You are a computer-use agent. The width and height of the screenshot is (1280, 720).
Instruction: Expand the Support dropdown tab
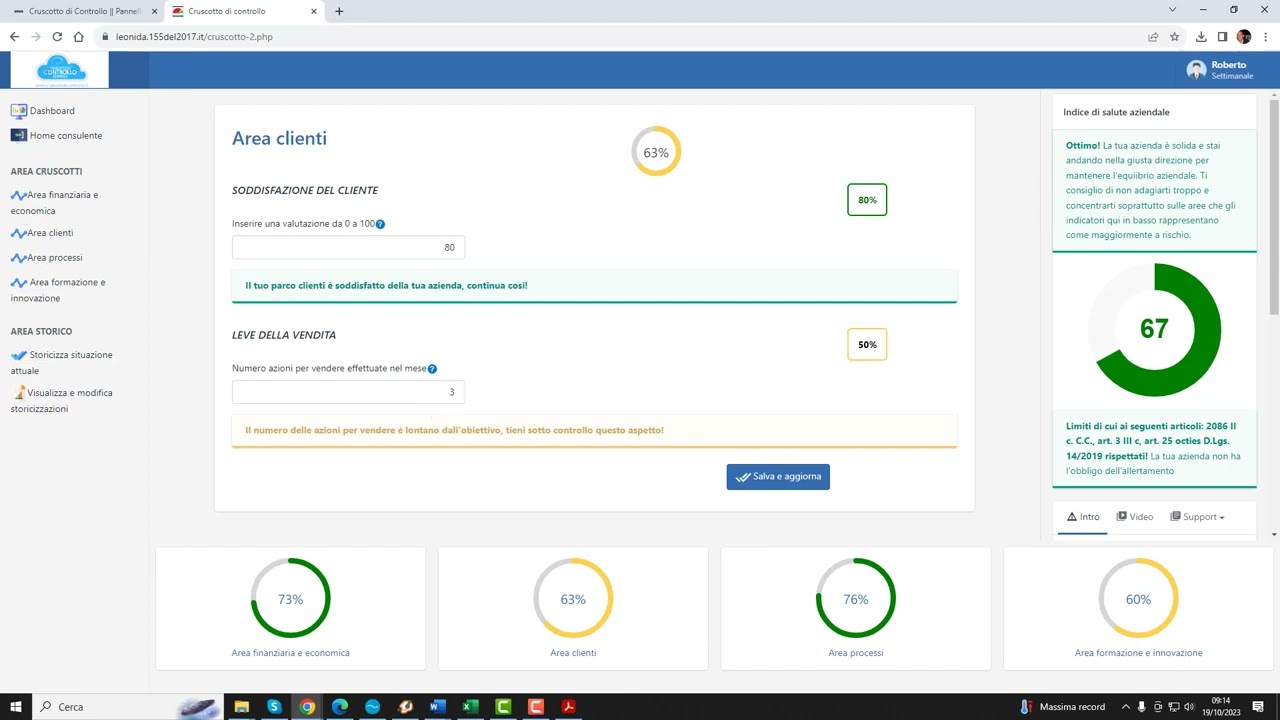point(1197,517)
